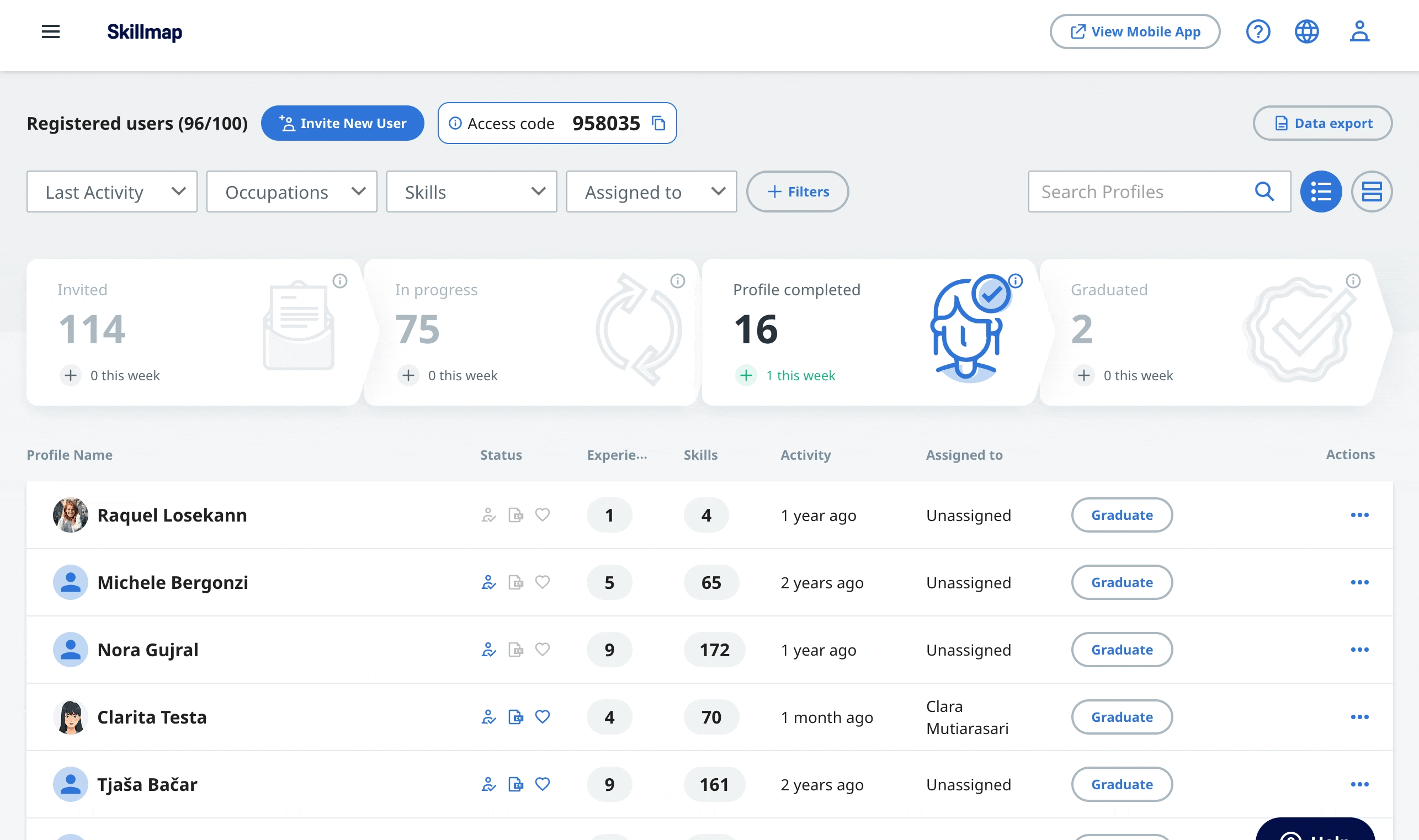Expand the Skills filter dropdown
The image size is (1419, 840).
(x=472, y=192)
